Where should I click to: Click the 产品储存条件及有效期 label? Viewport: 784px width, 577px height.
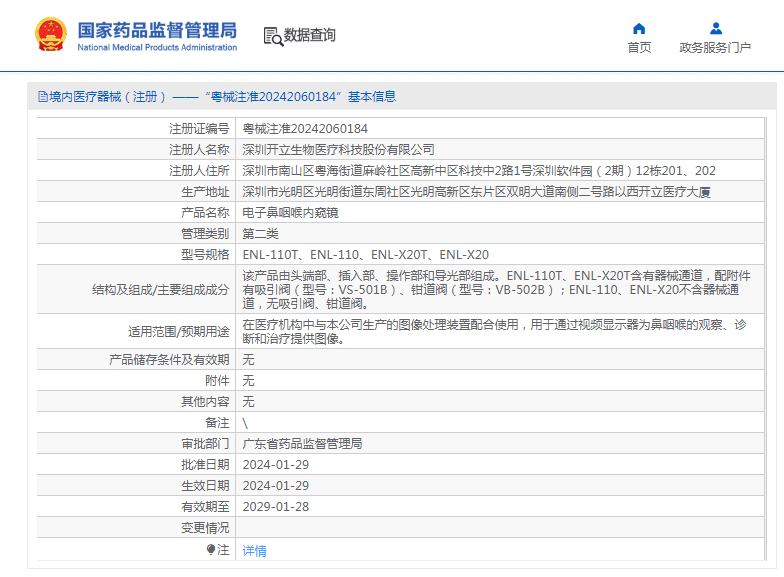[169, 360]
